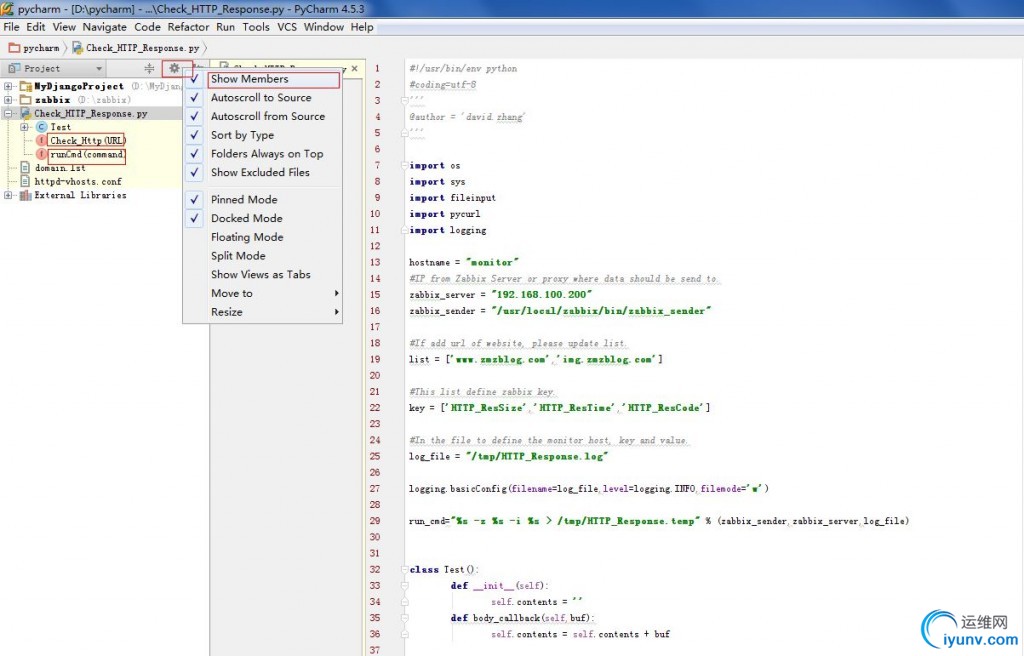This screenshot has height=656, width=1024.
Task: Click the PyCharm logo in the title bar
Action: [7, 8]
